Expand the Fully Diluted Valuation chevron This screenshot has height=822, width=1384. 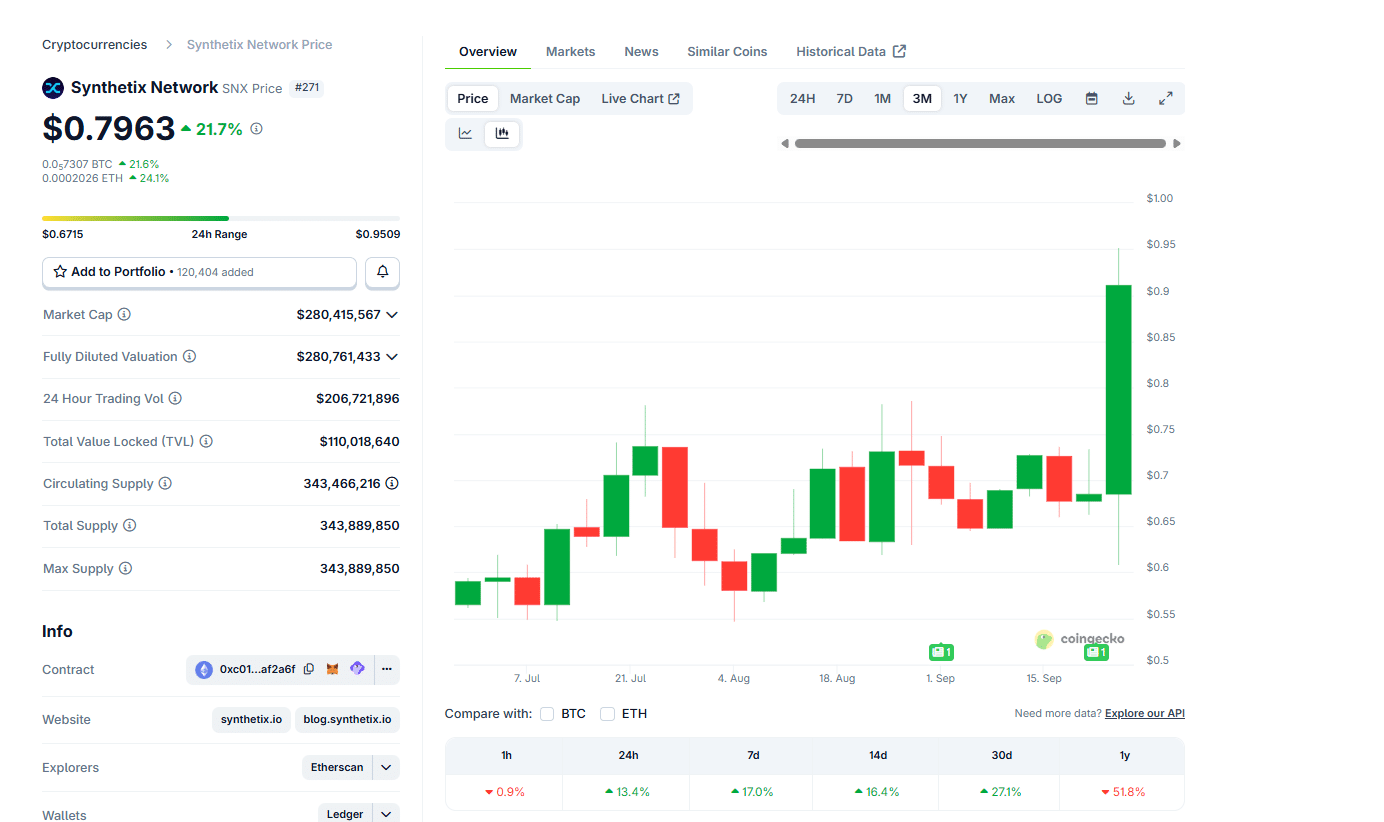pyautogui.click(x=392, y=357)
